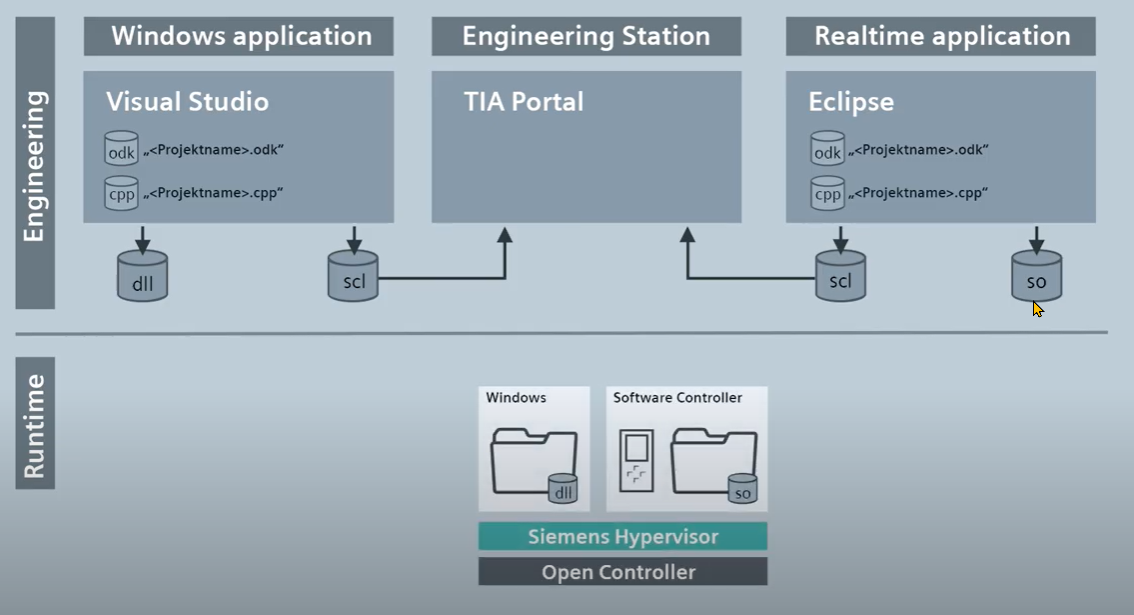Click the Engineering Station header

click(587, 36)
